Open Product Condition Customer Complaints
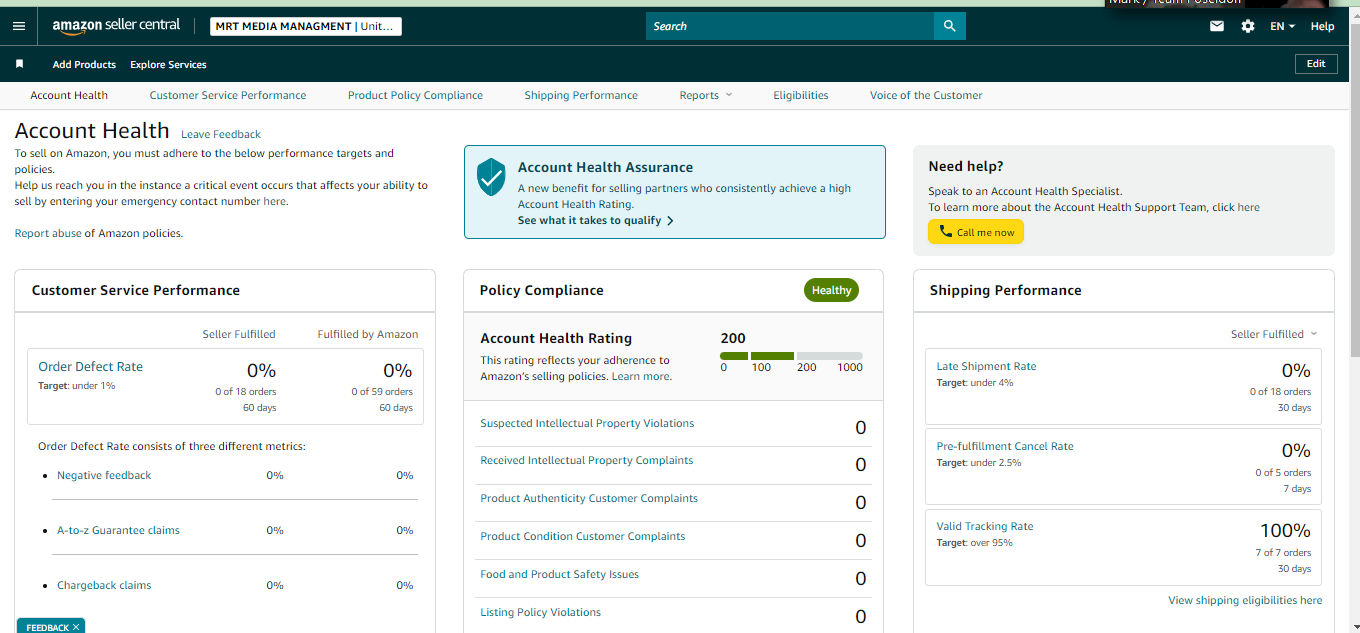1360x633 pixels. [x=583, y=536]
